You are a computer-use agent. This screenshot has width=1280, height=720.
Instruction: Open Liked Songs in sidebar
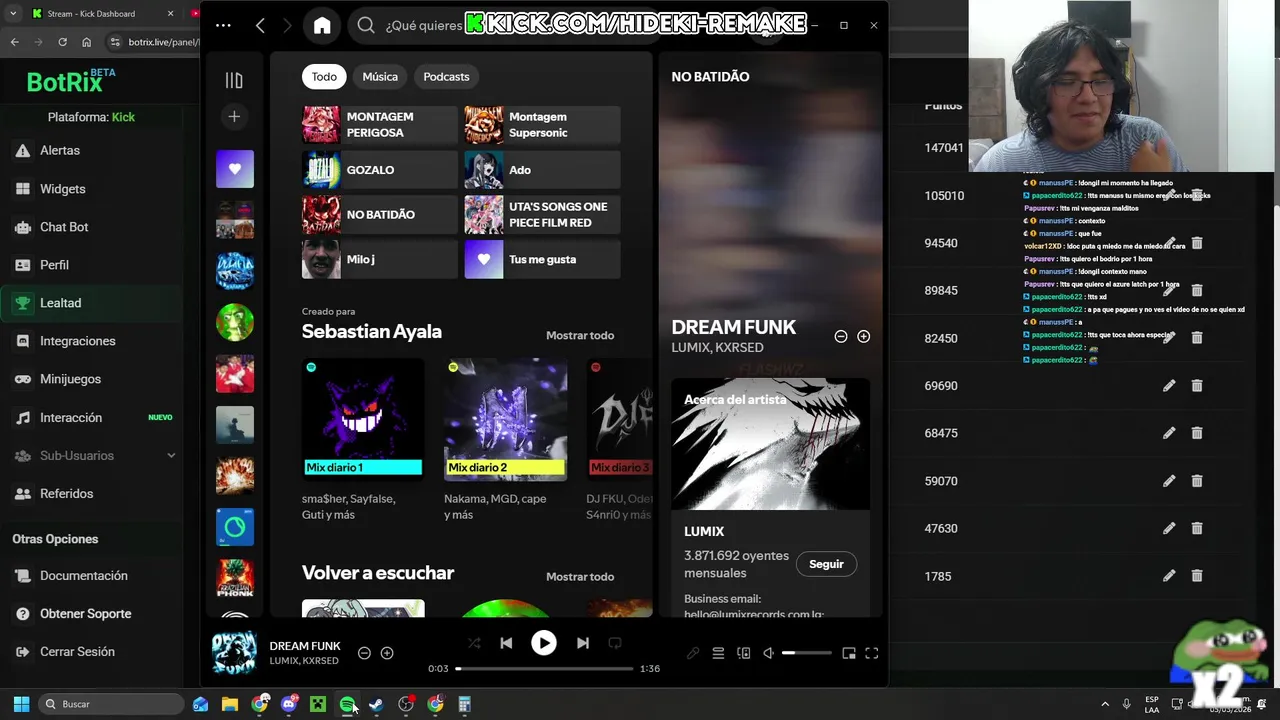point(235,169)
